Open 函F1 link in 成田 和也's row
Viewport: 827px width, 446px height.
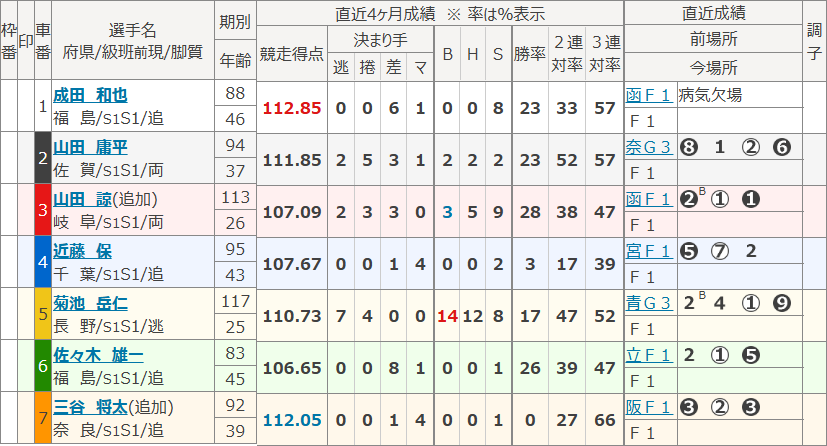[x=648, y=95]
